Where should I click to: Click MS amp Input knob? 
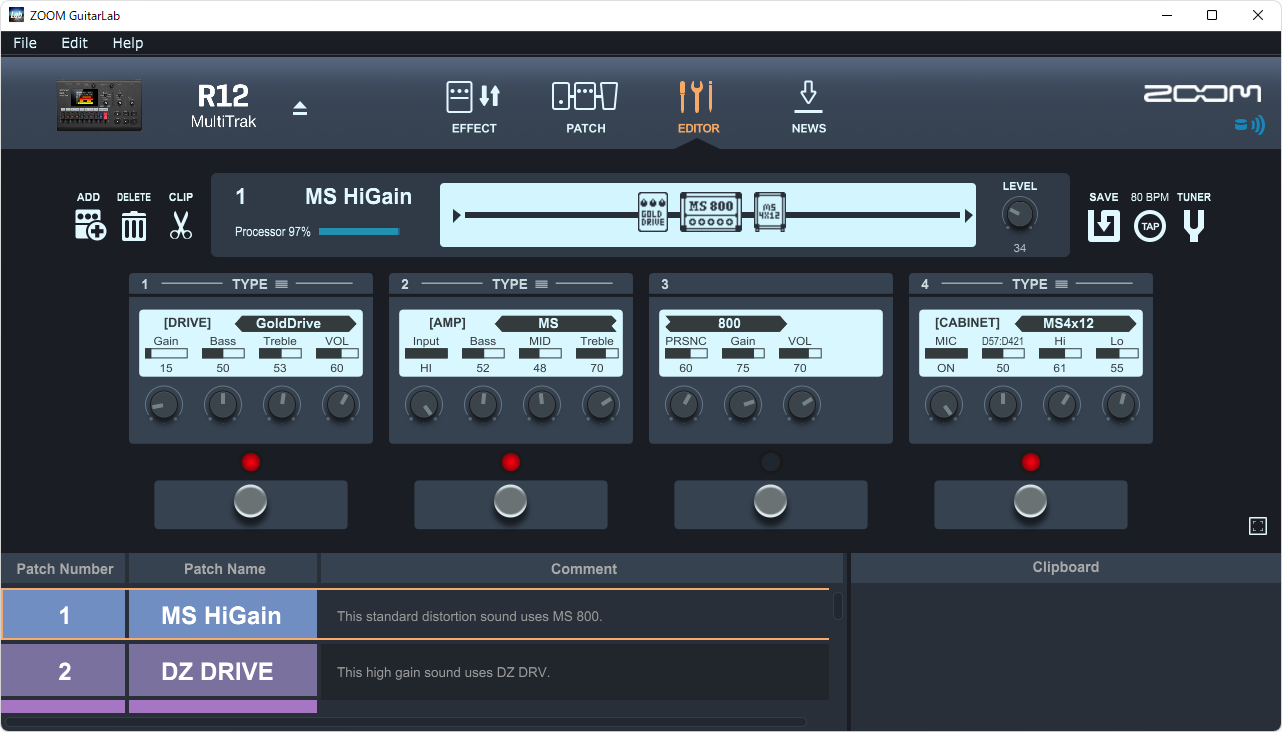tap(423, 405)
